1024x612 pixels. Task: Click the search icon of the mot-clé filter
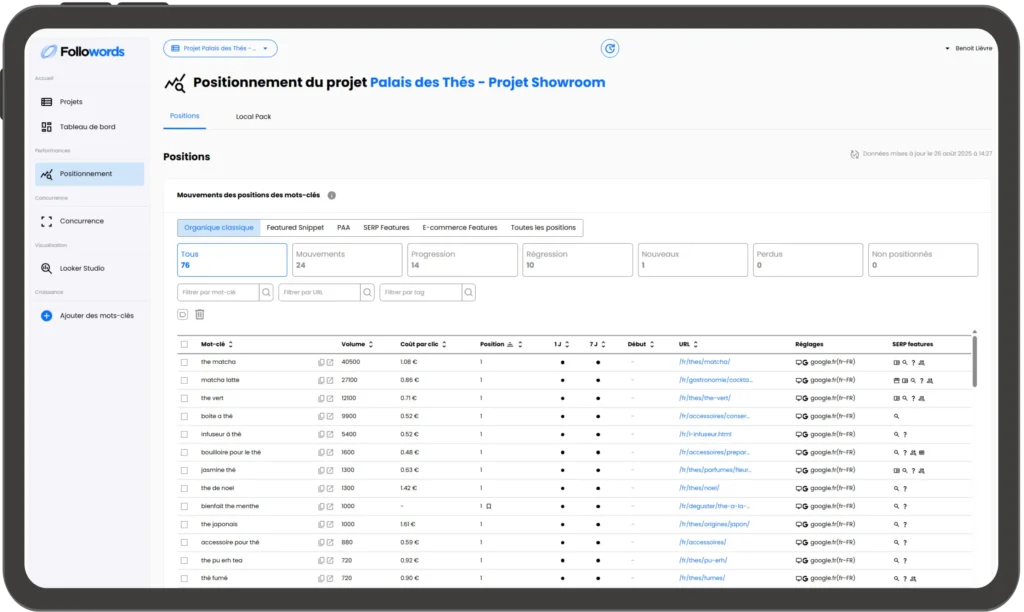click(x=266, y=293)
